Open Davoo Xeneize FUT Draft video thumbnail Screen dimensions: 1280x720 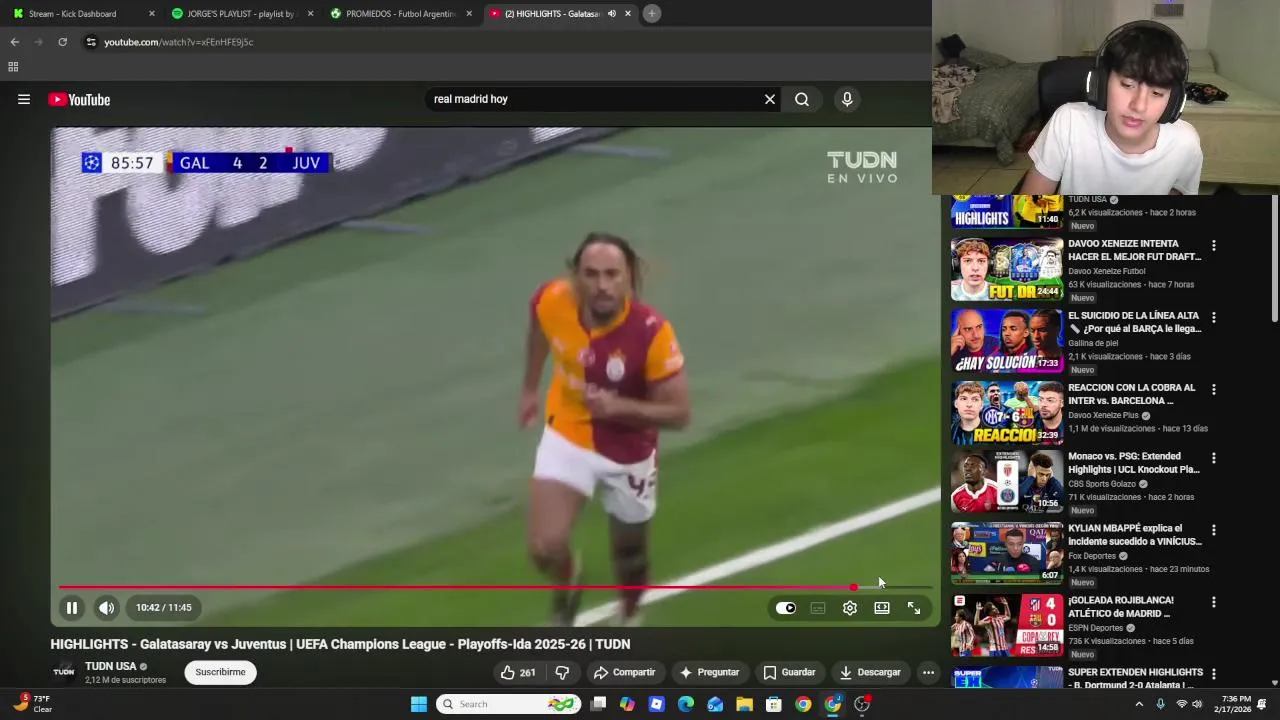(x=1007, y=269)
